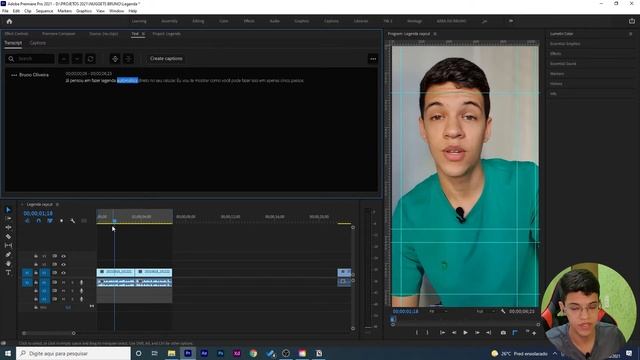Viewport: 640px width, 360px height.
Task: Step back one frame in Program monitor
Action: (454, 333)
